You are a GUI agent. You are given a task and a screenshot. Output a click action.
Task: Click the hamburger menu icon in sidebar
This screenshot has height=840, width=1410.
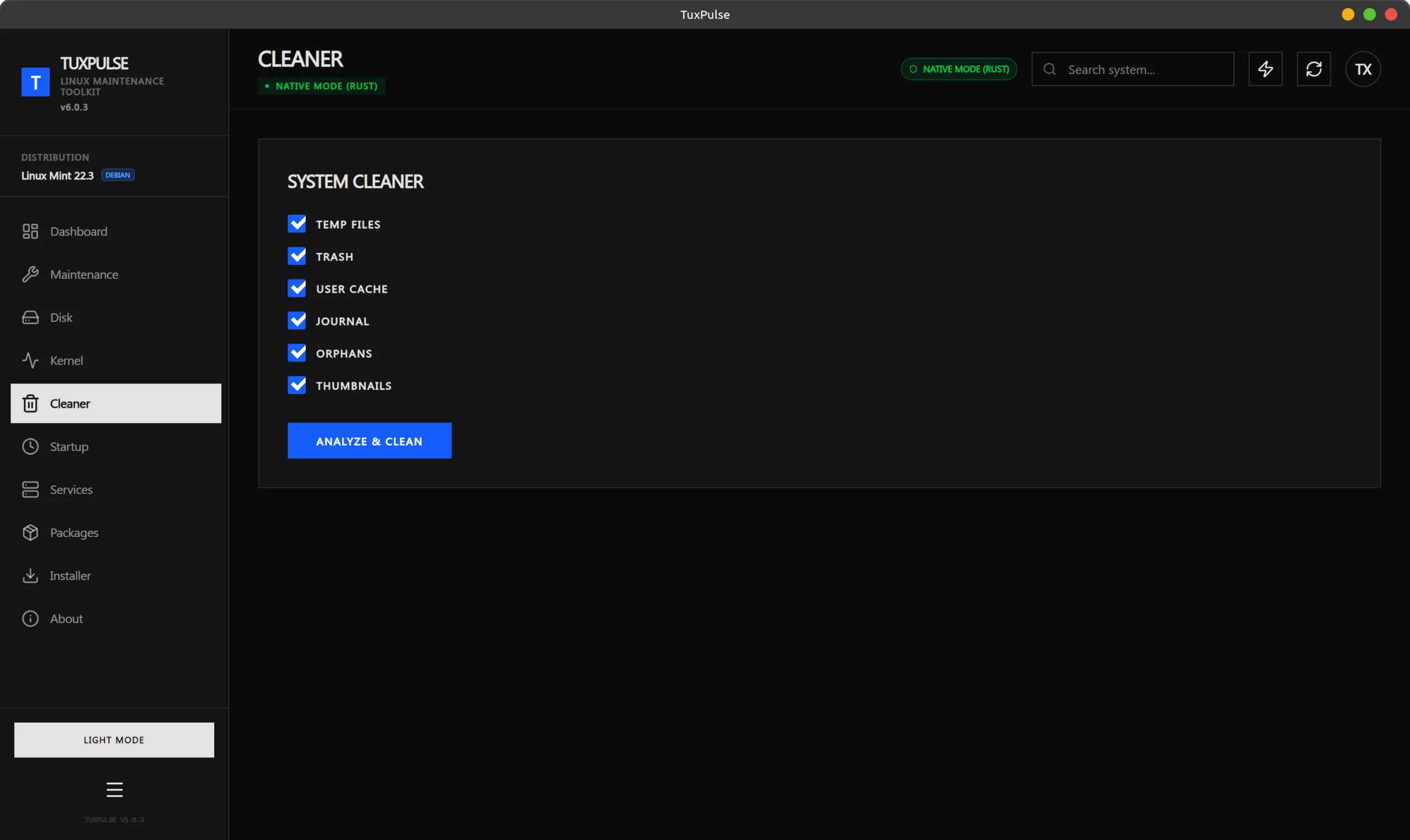115,789
